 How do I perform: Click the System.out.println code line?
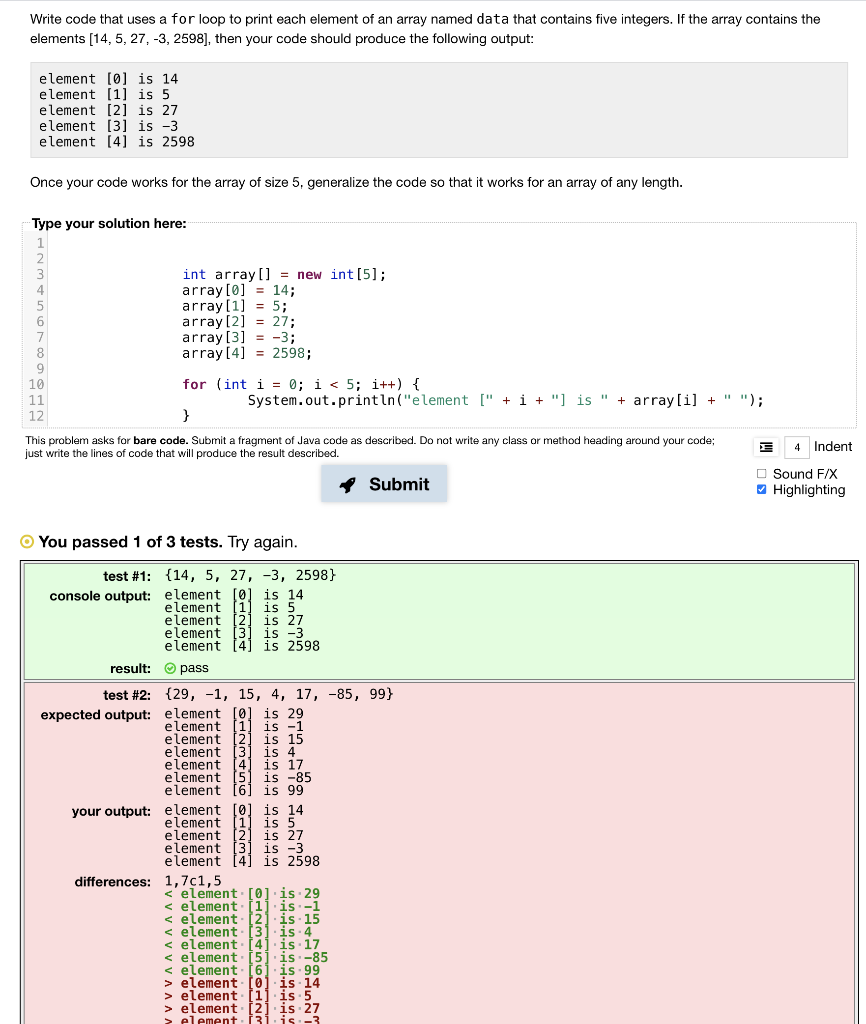pyautogui.click(x=505, y=400)
